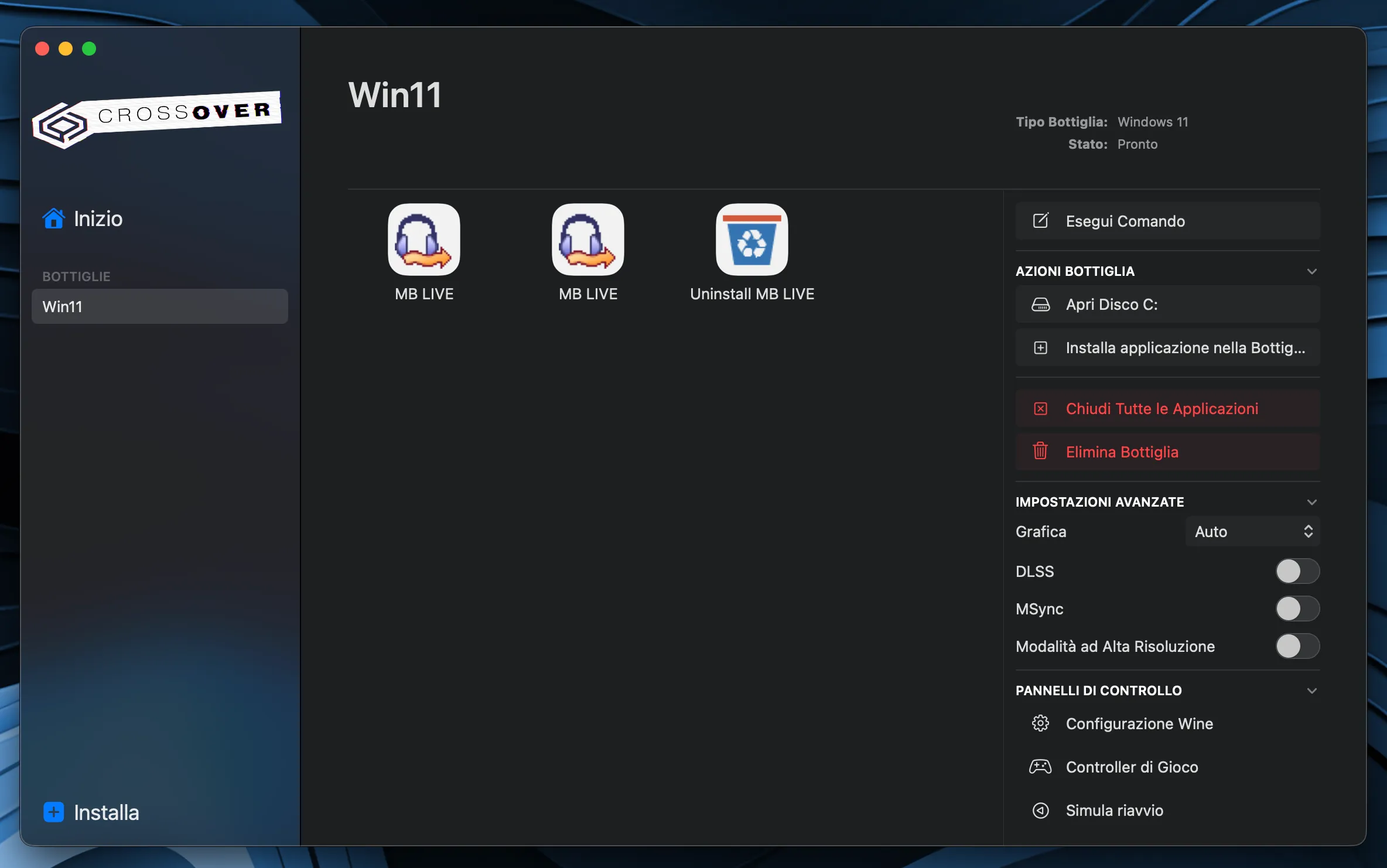The height and width of the screenshot is (868, 1387).
Task: Open Controller di Gioco control panel
Action: (x=1168, y=767)
